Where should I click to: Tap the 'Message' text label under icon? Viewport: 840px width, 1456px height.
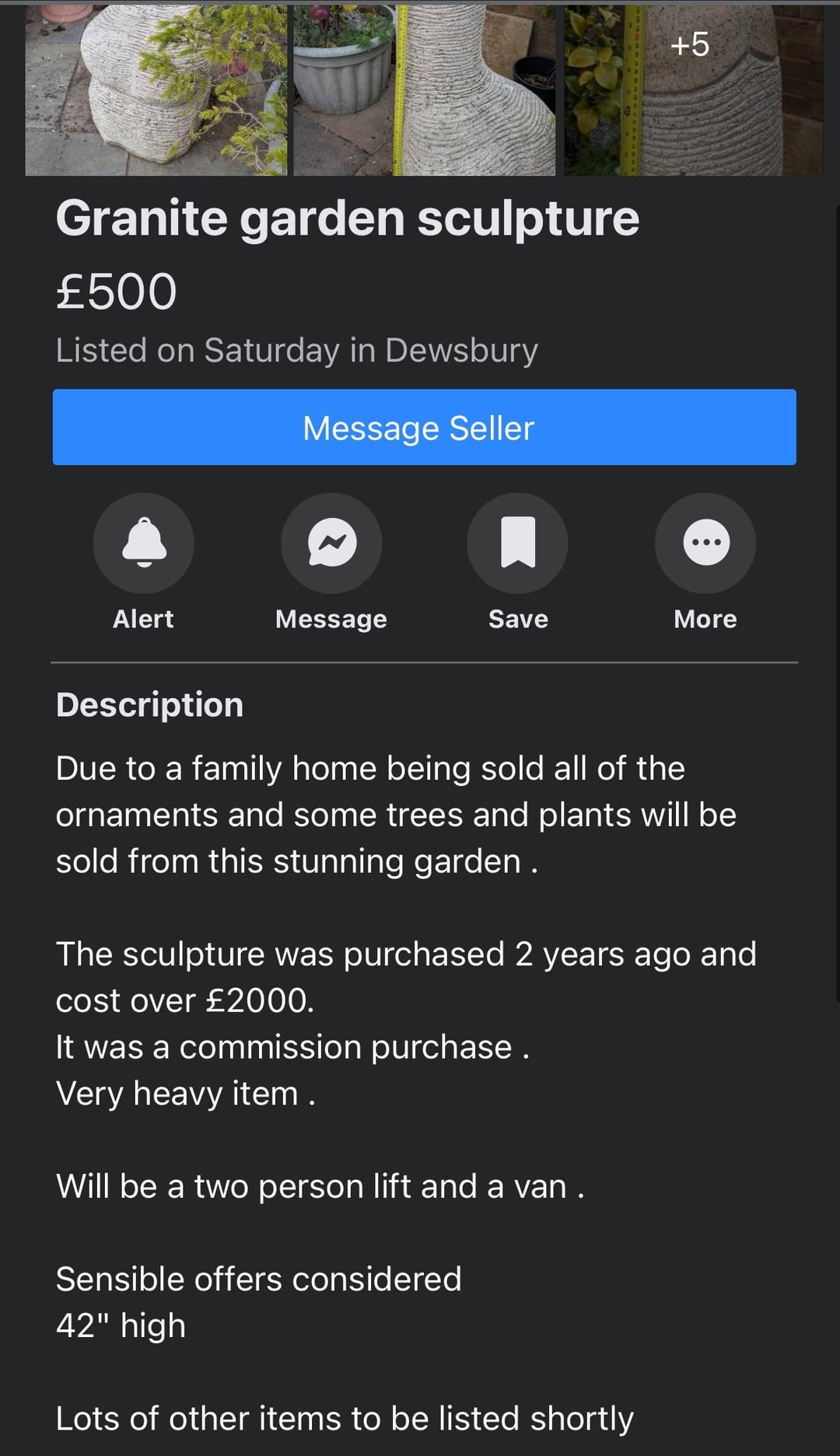(x=331, y=619)
